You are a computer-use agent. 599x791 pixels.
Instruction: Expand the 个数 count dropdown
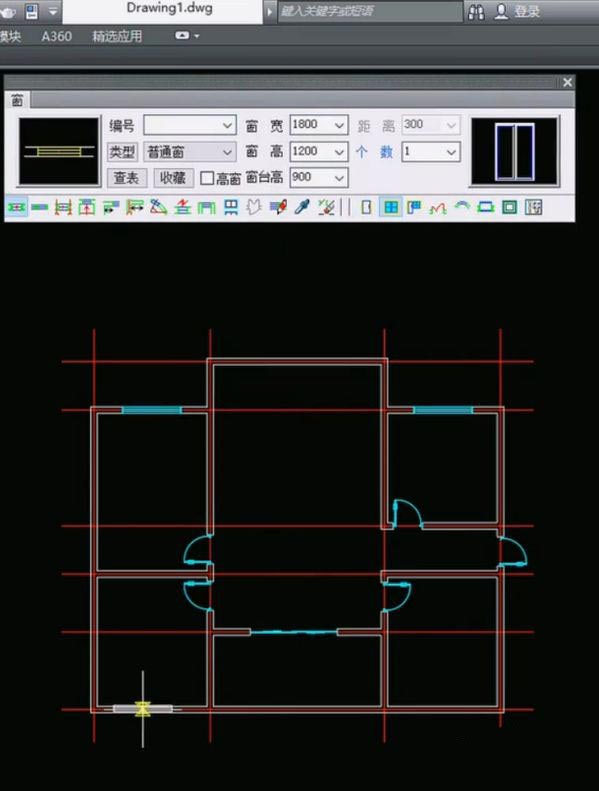coord(451,152)
